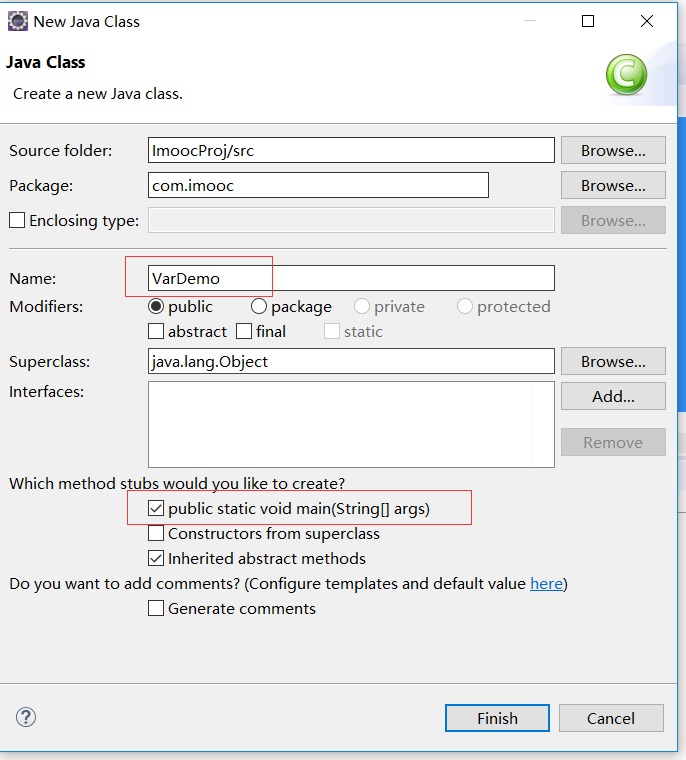The image size is (686, 760).
Task: Click the Superclass field java.lang.Object
Action: [x=351, y=361]
